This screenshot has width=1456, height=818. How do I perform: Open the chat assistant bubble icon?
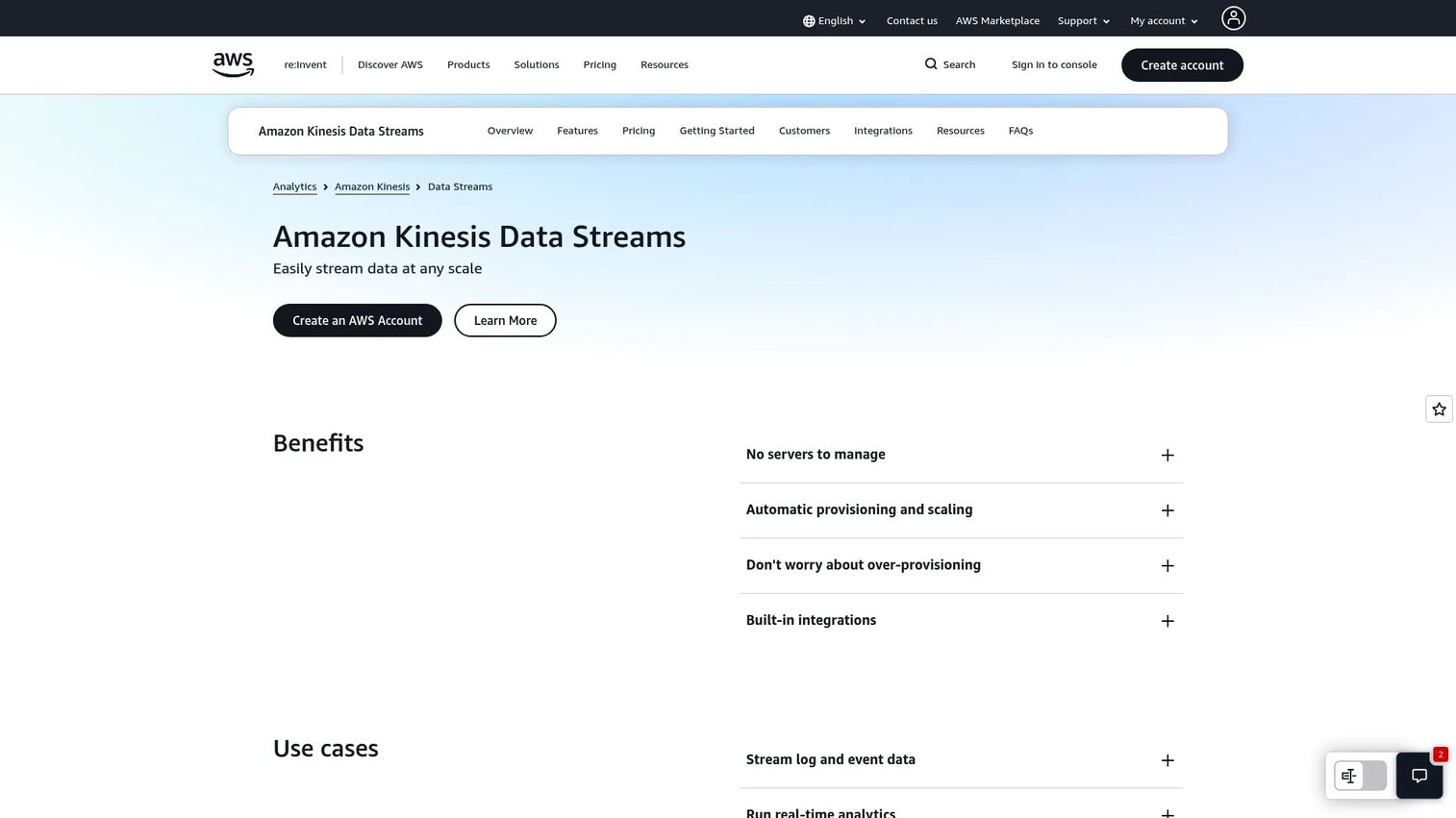coord(1419,776)
